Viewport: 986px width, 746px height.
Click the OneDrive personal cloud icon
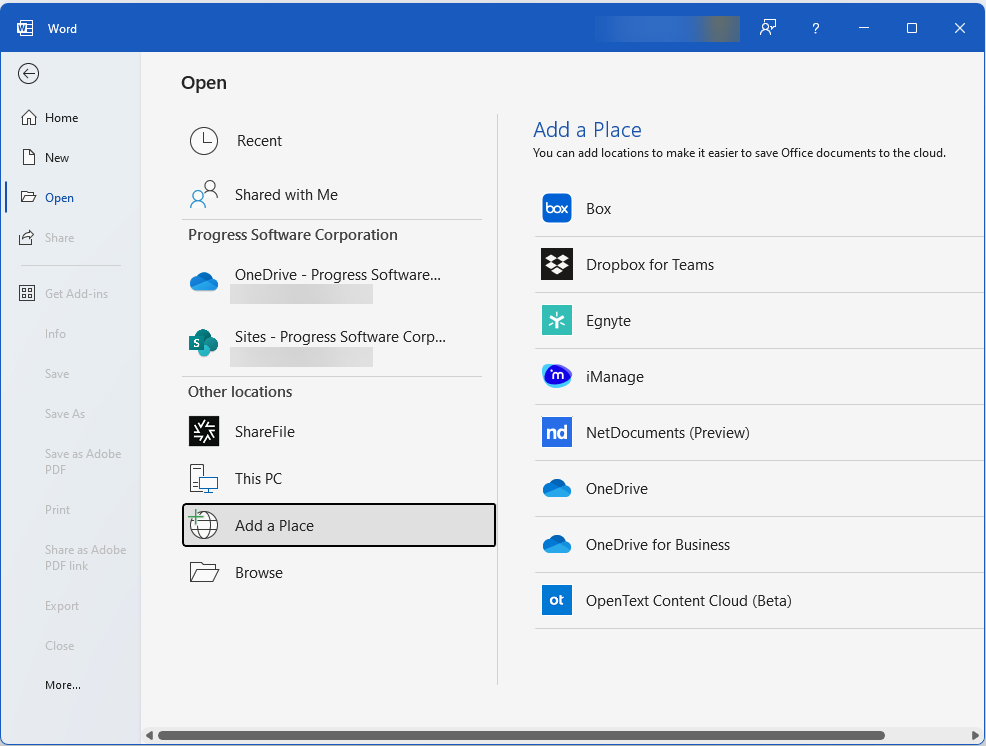click(557, 488)
